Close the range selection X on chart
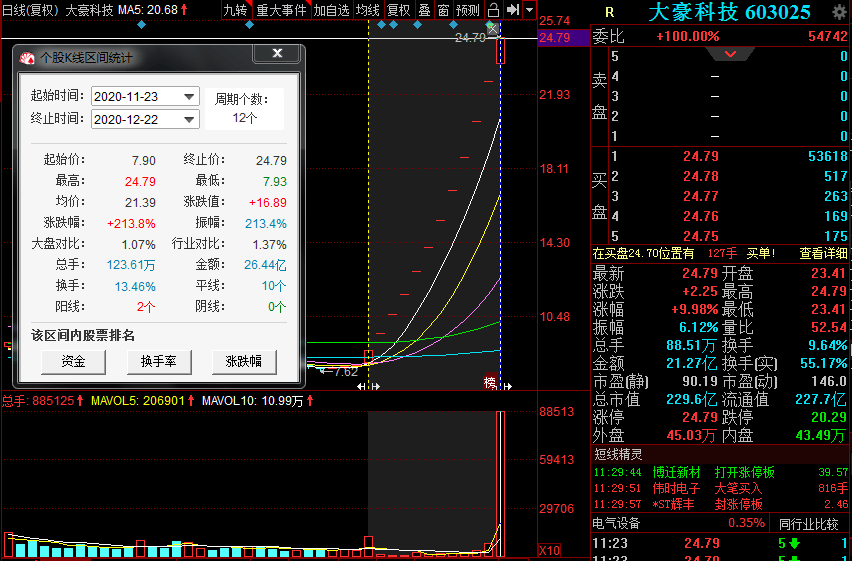Image resolution: width=852 pixels, height=561 pixels. point(492,29)
